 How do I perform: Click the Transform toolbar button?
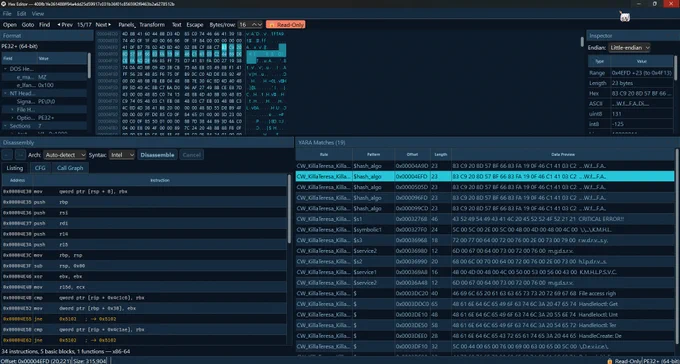point(152,25)
